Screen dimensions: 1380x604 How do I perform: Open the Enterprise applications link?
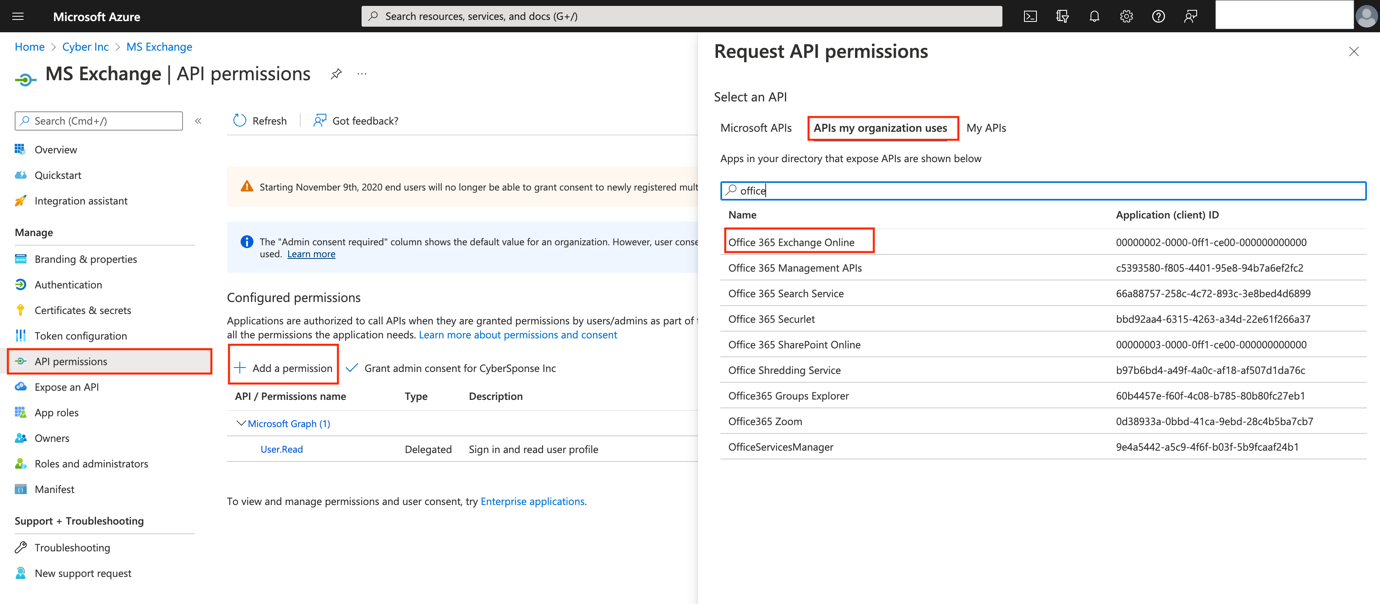[x=532, y=501]
